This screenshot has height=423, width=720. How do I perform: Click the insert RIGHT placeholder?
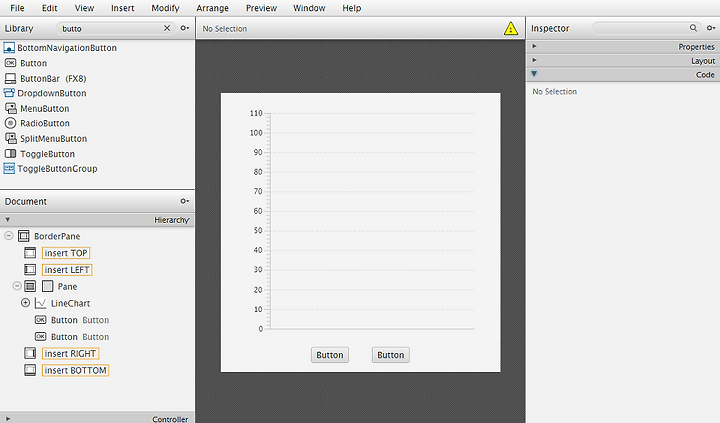tap(70, 353)
